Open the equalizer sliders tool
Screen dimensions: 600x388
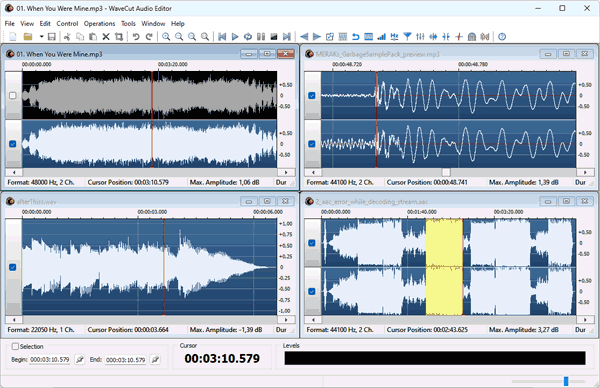420,37
